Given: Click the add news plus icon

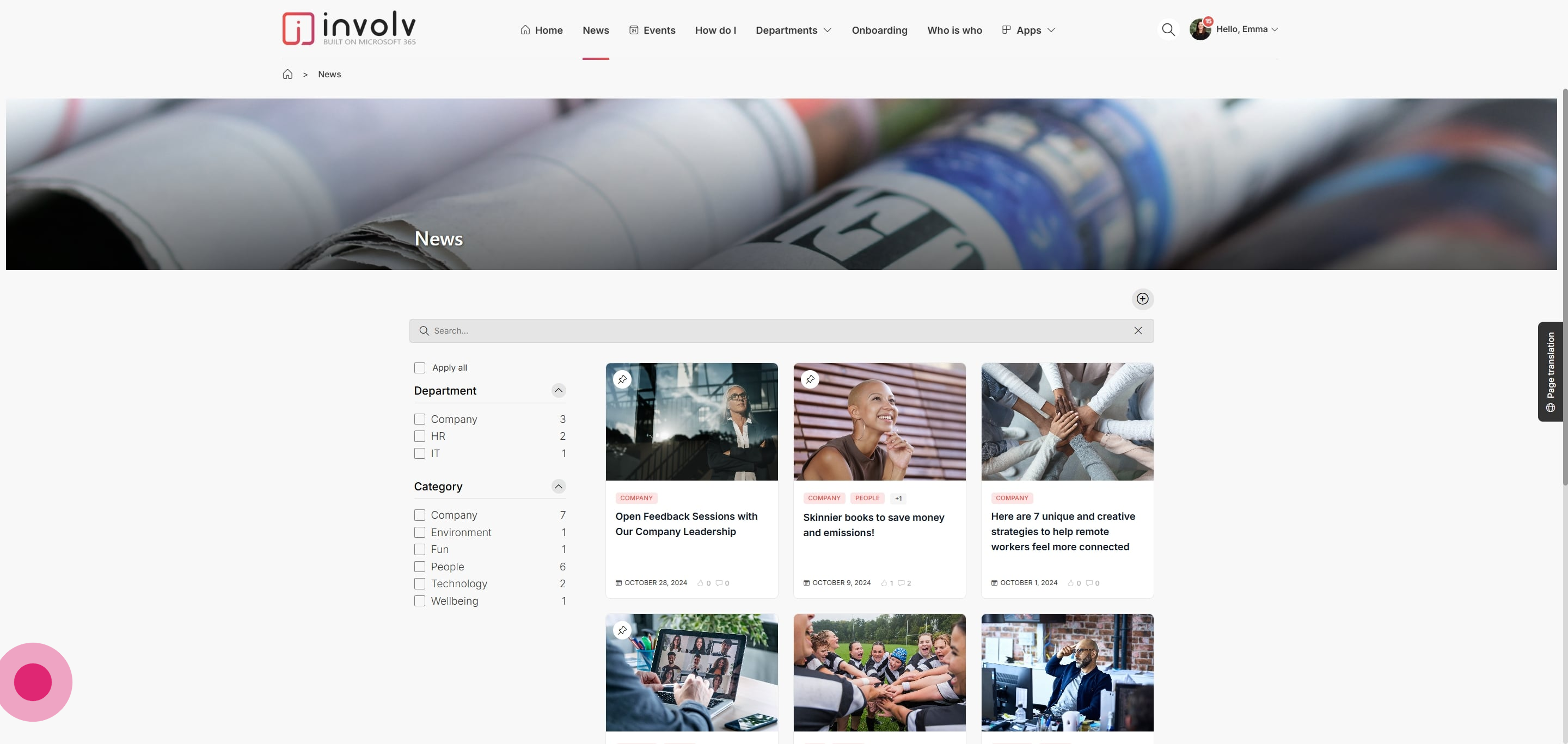Looking at the screenshot, I should tap(1143, 299).
